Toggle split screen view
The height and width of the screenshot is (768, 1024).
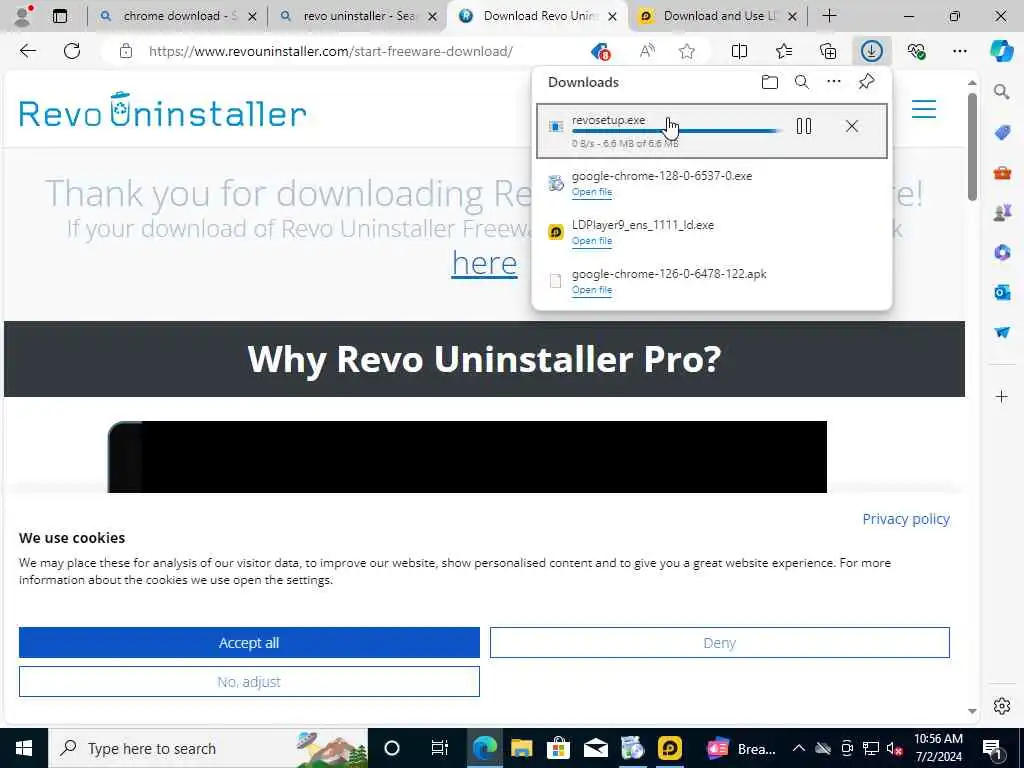point(739,51)
